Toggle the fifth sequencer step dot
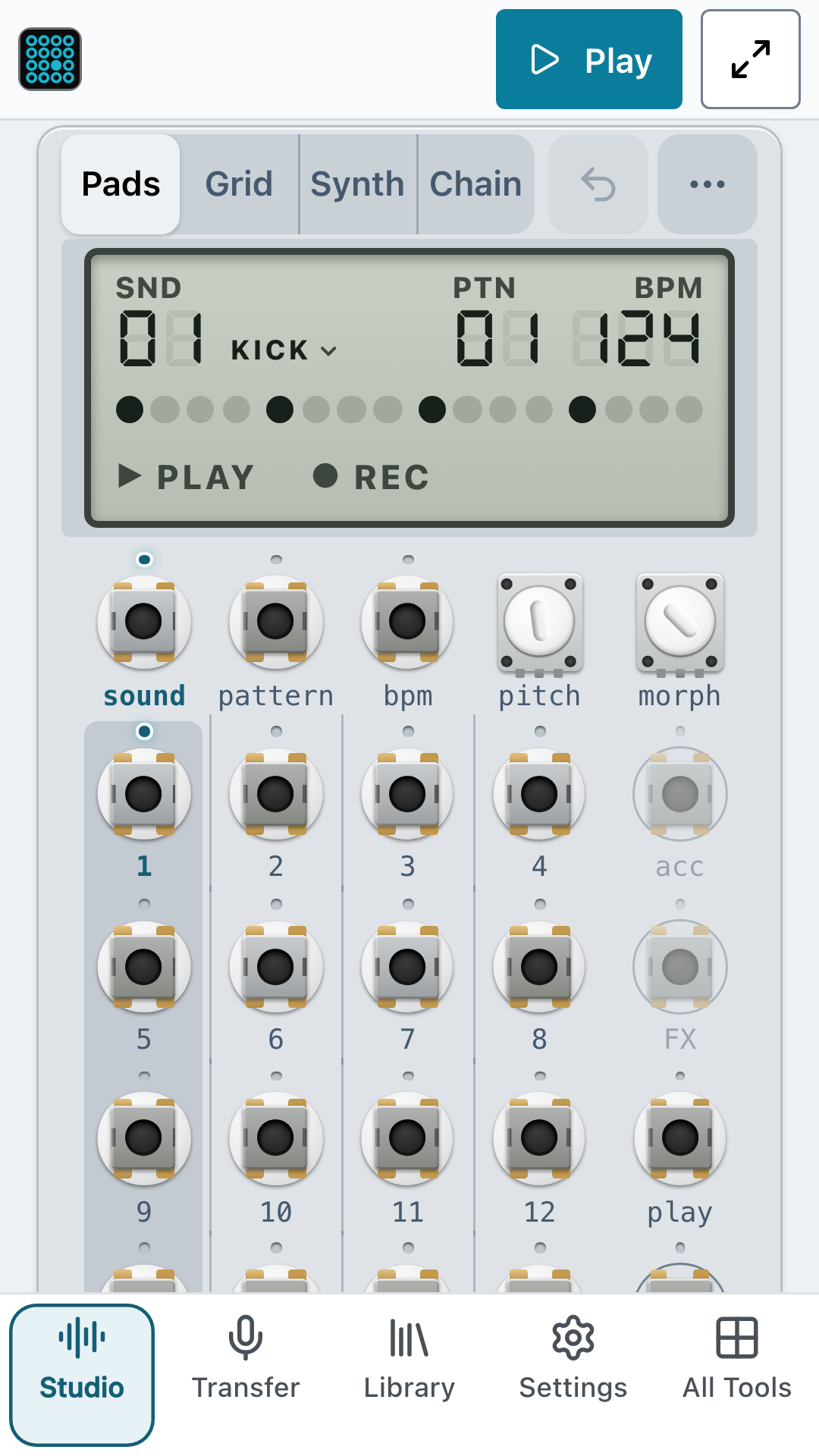 coord(280,409)
